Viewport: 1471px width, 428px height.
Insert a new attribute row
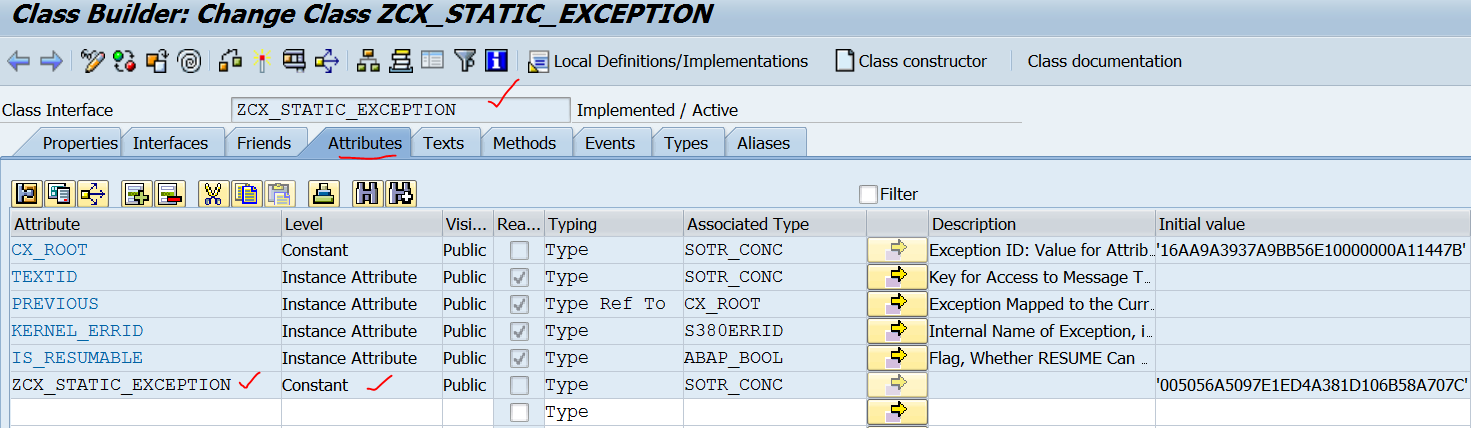(136, 194)
